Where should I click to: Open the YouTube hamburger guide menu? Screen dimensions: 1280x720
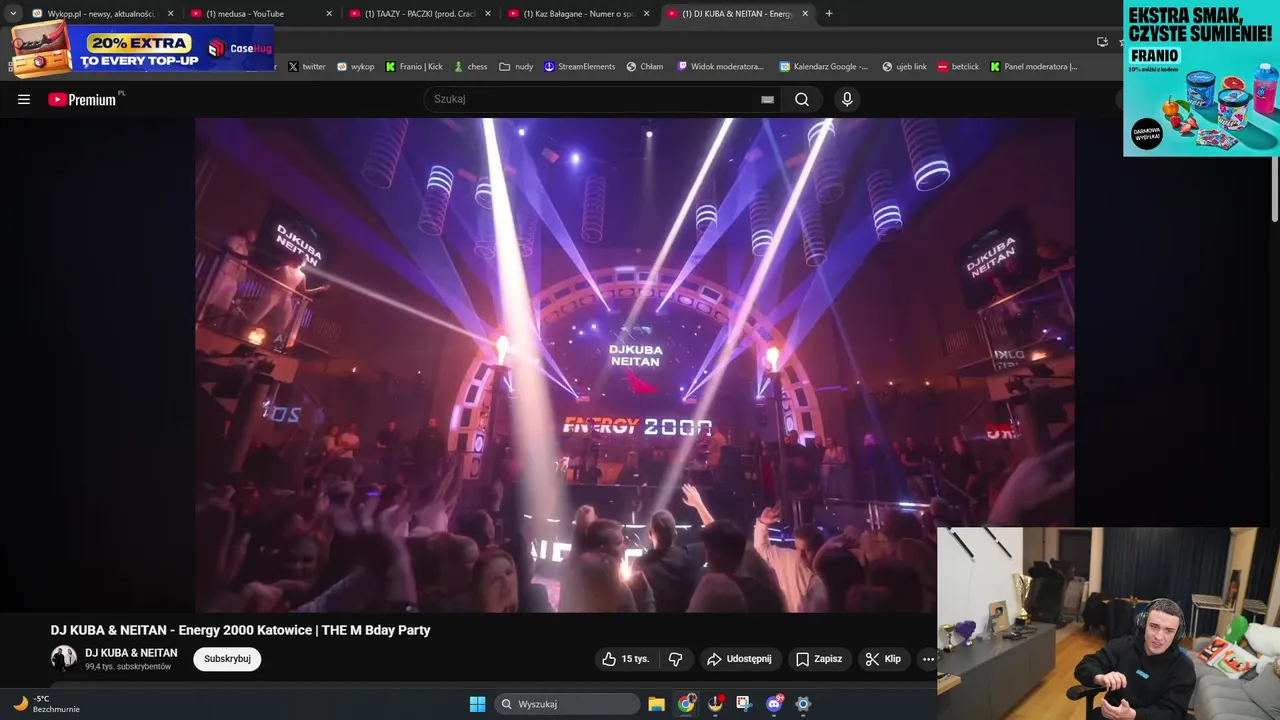point(24,99)
